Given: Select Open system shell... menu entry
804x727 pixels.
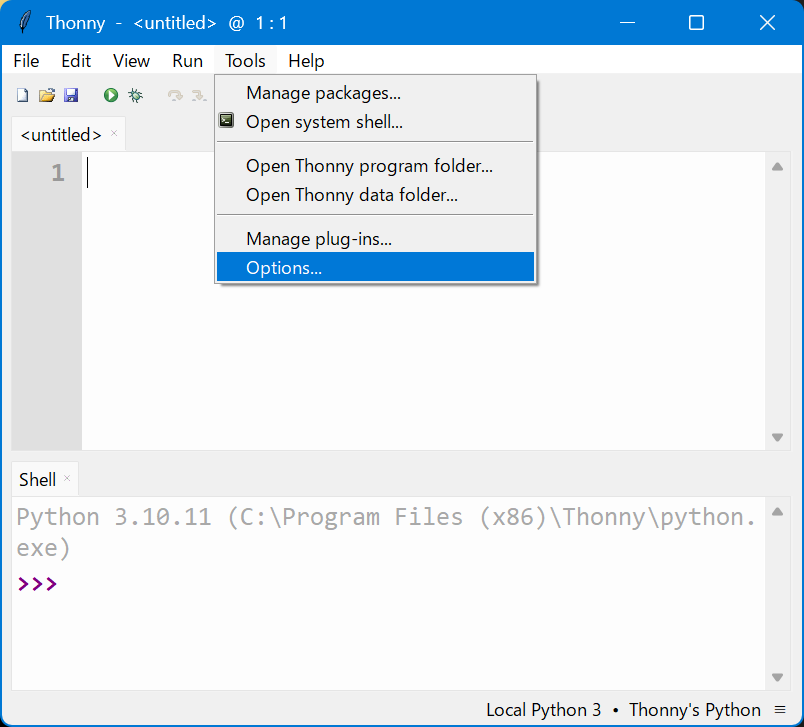Looking at the screenshot, I should pos(375,122).
